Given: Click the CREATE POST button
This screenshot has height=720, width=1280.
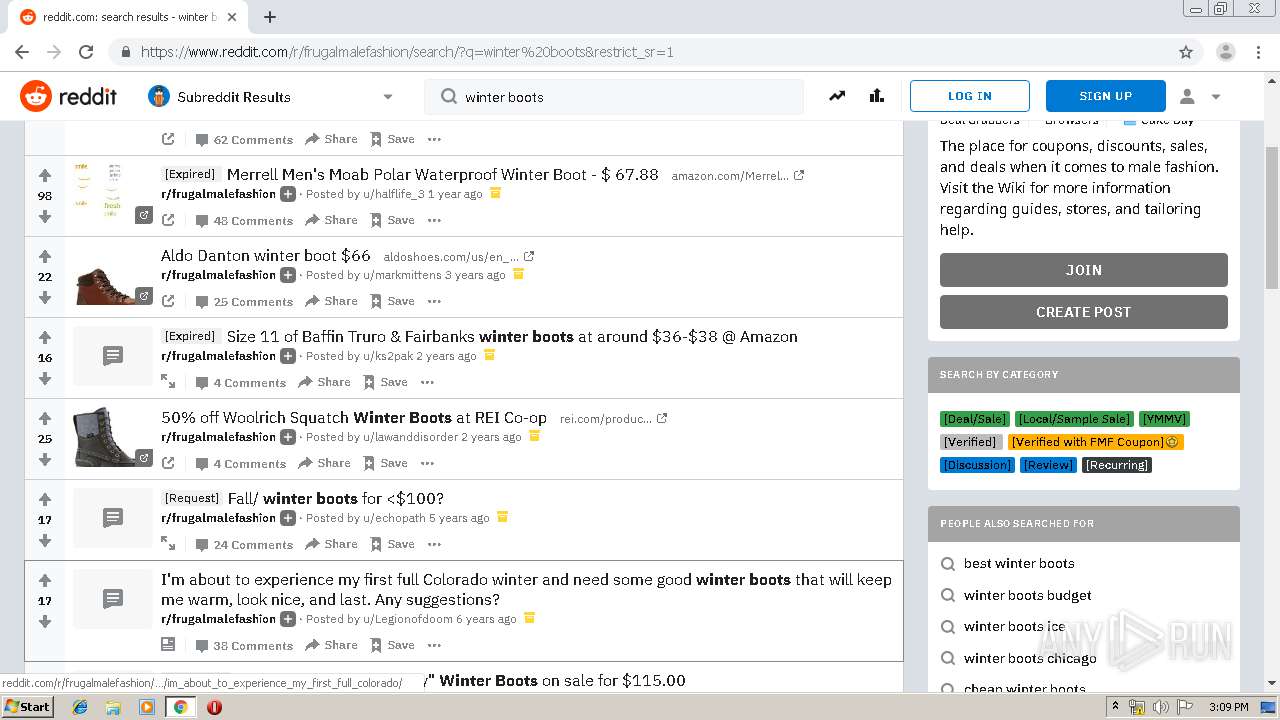Looking at the screenshot, I should click(1084, 312).
